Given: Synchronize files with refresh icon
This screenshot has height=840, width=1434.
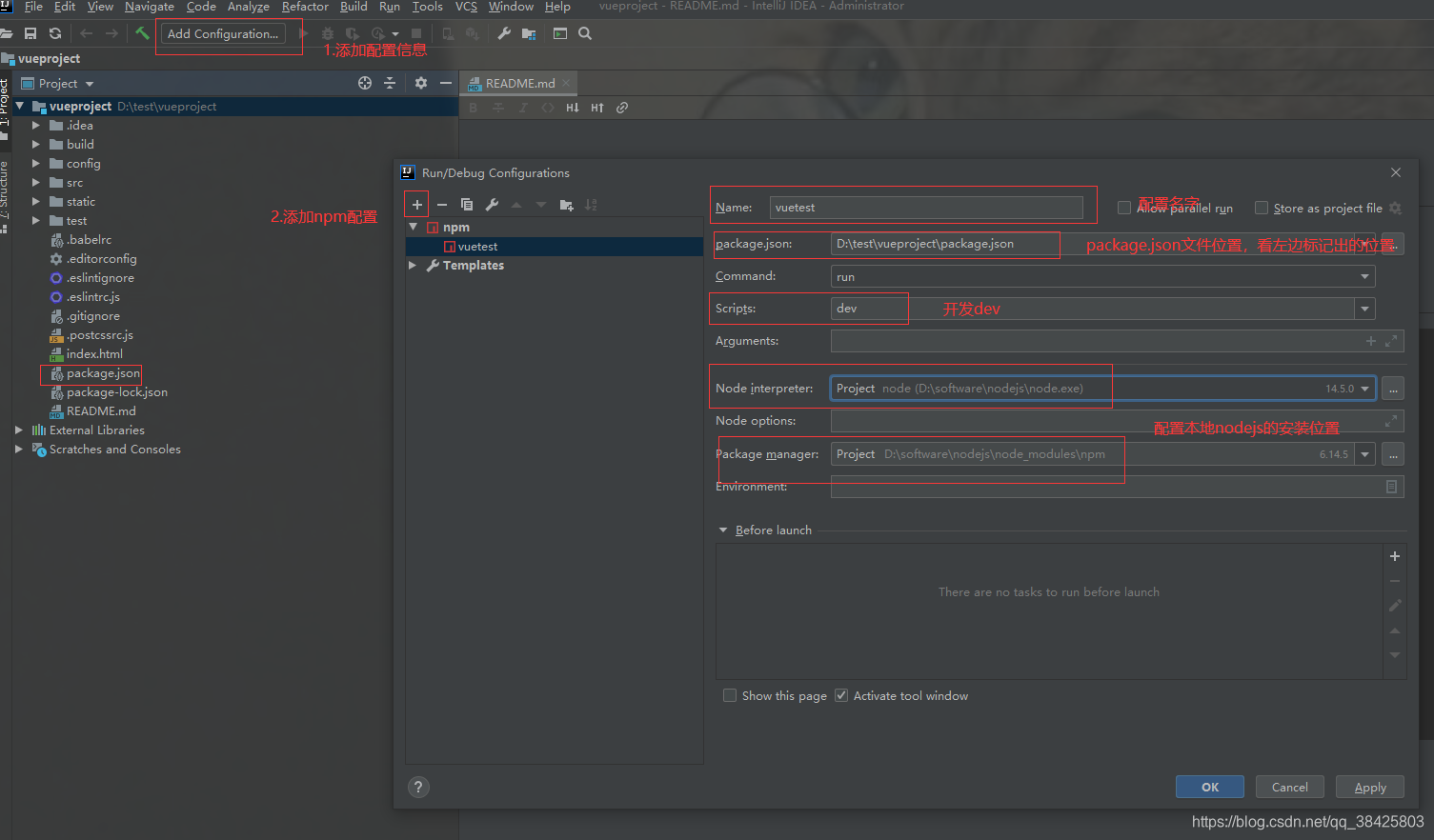Looking at the screenshot, I should click(x=55, y=33).
